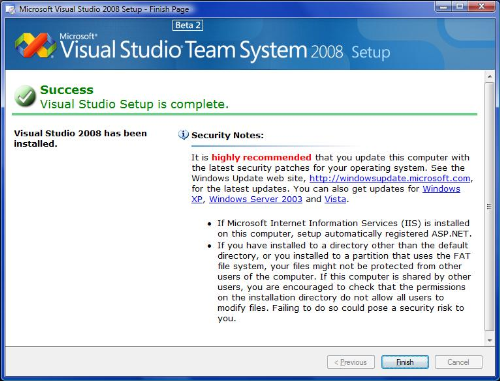The image size is (500, 381).
Task: Click the 'highly recommended' red text
Action: click(261, 157)
